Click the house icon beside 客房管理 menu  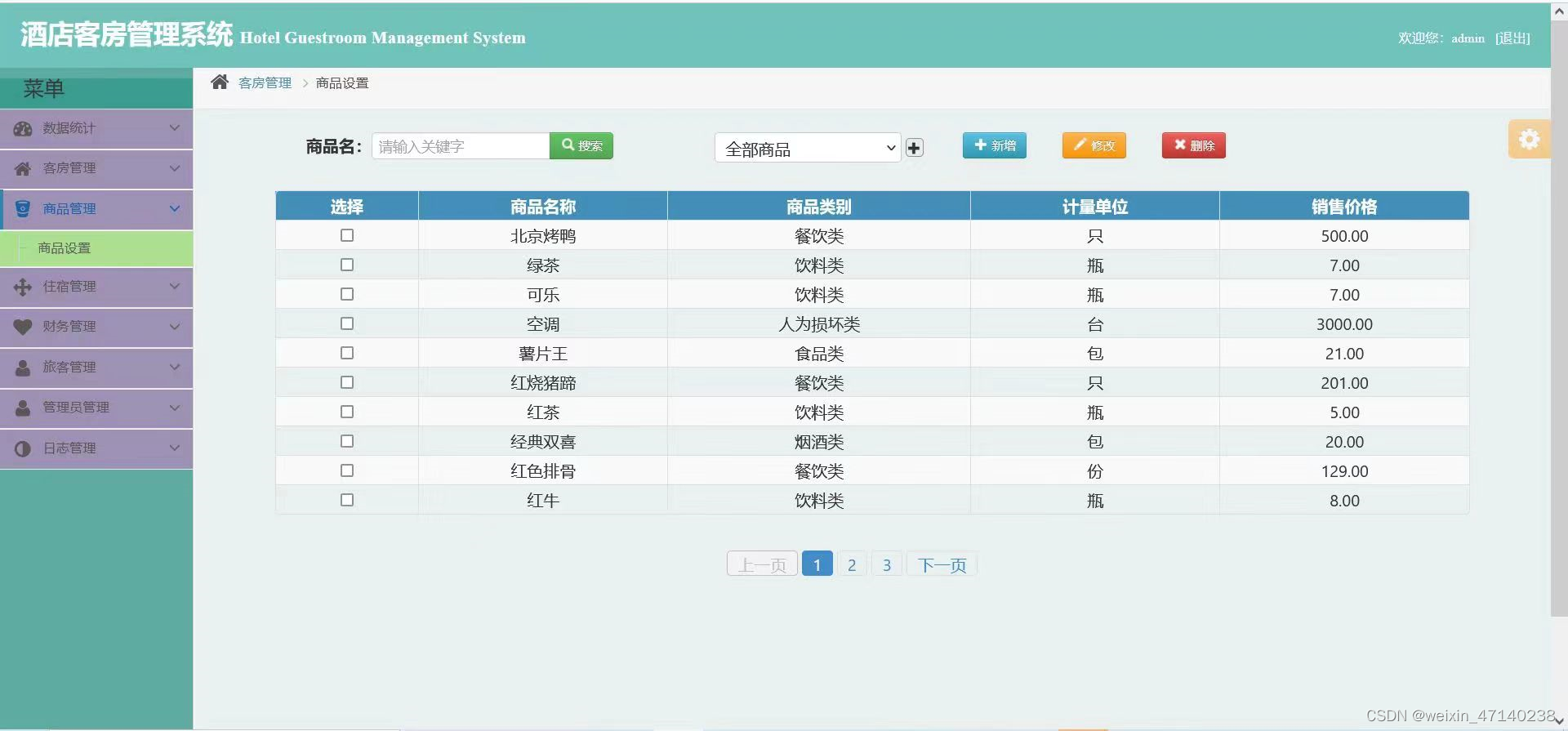coord(23,168)
